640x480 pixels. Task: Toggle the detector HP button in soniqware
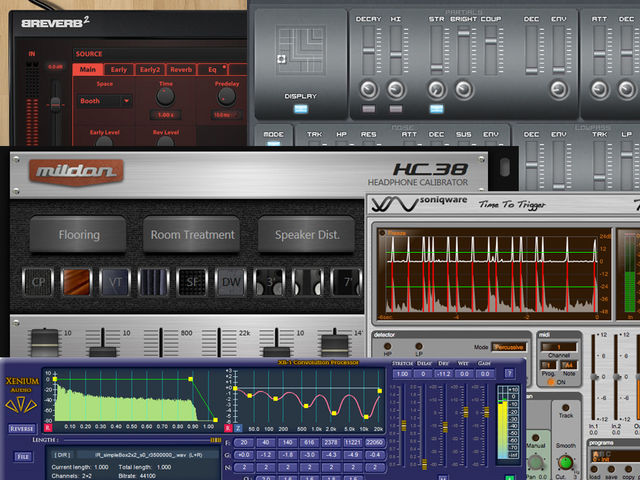pos(388,347)
